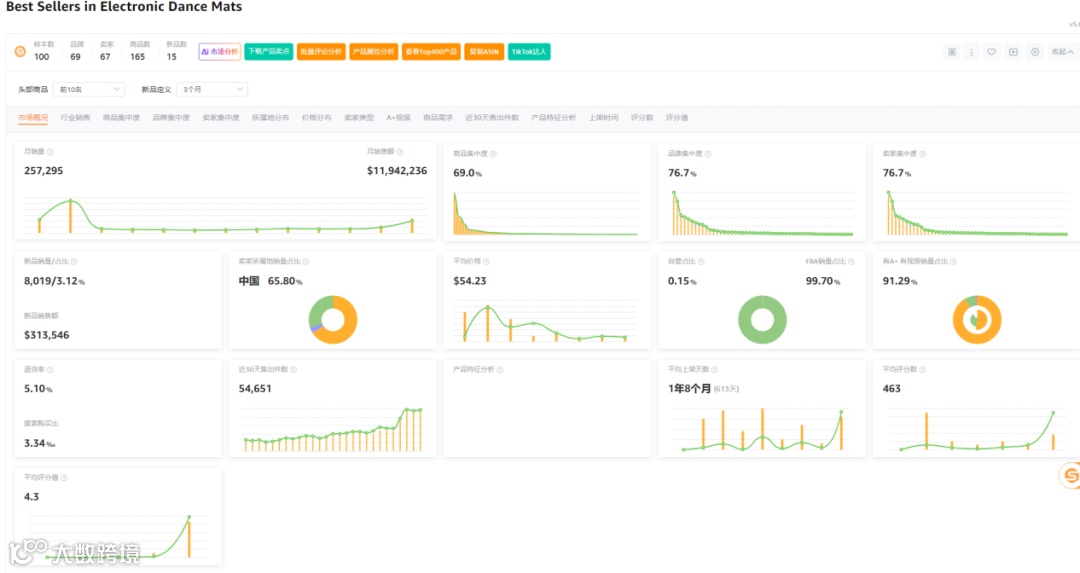Image resolution: width=1080 pixels, height=573 pixels.
Task: Click the heart favorite icon
Action: (991, 52)
